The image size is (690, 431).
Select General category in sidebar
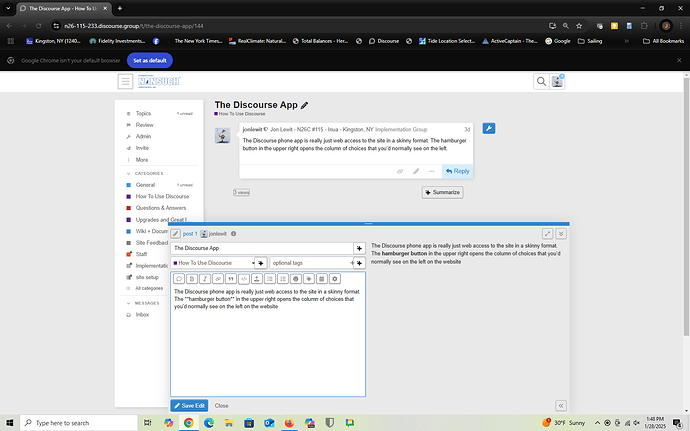click(145, 185)
